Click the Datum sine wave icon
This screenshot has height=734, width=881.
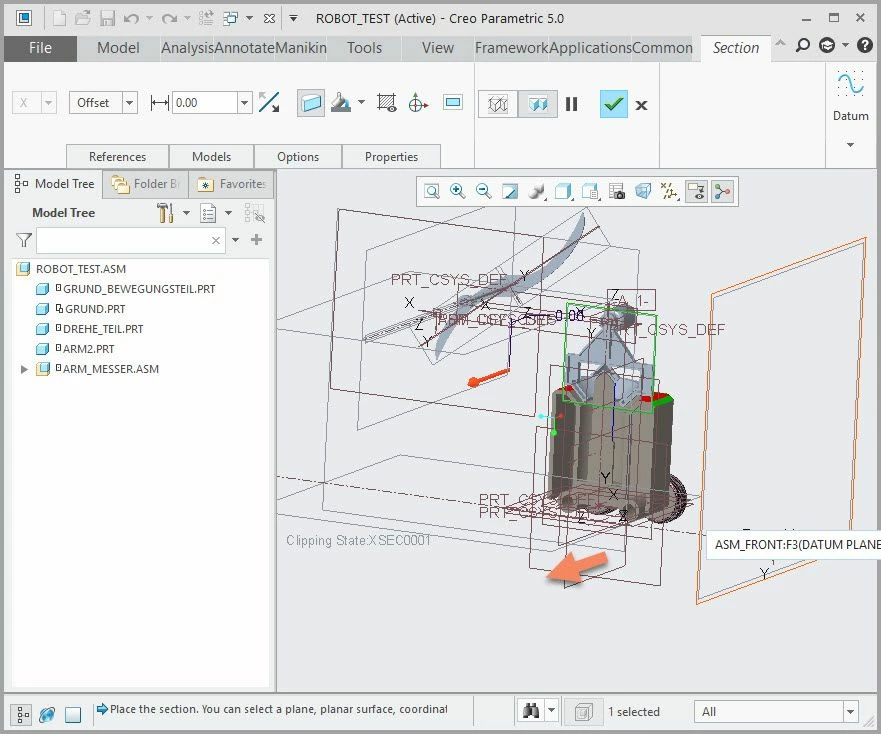(x=850, y=84)
